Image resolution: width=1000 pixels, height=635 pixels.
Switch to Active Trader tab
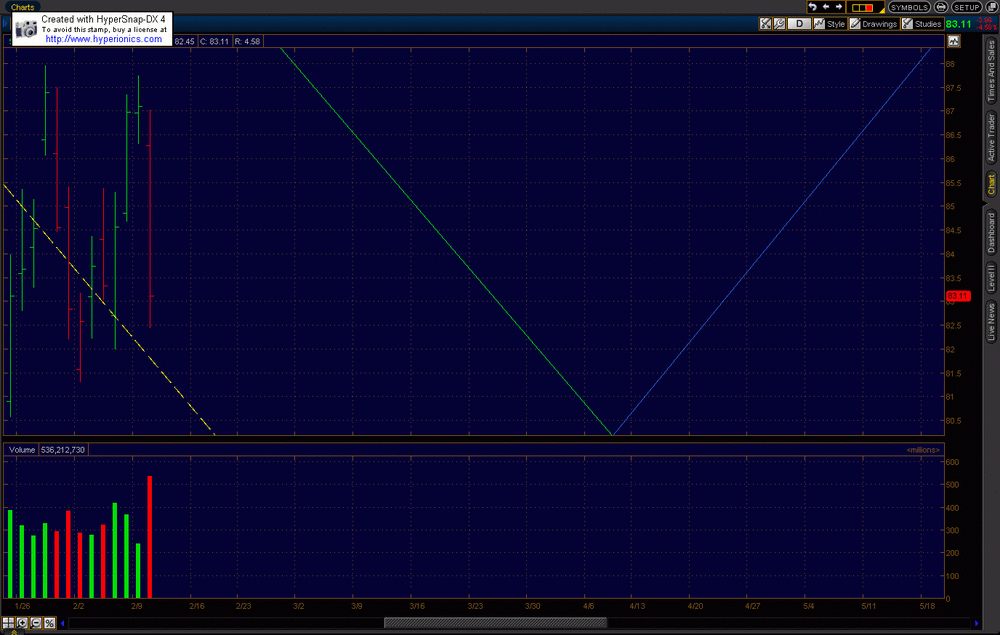[991, 137]
